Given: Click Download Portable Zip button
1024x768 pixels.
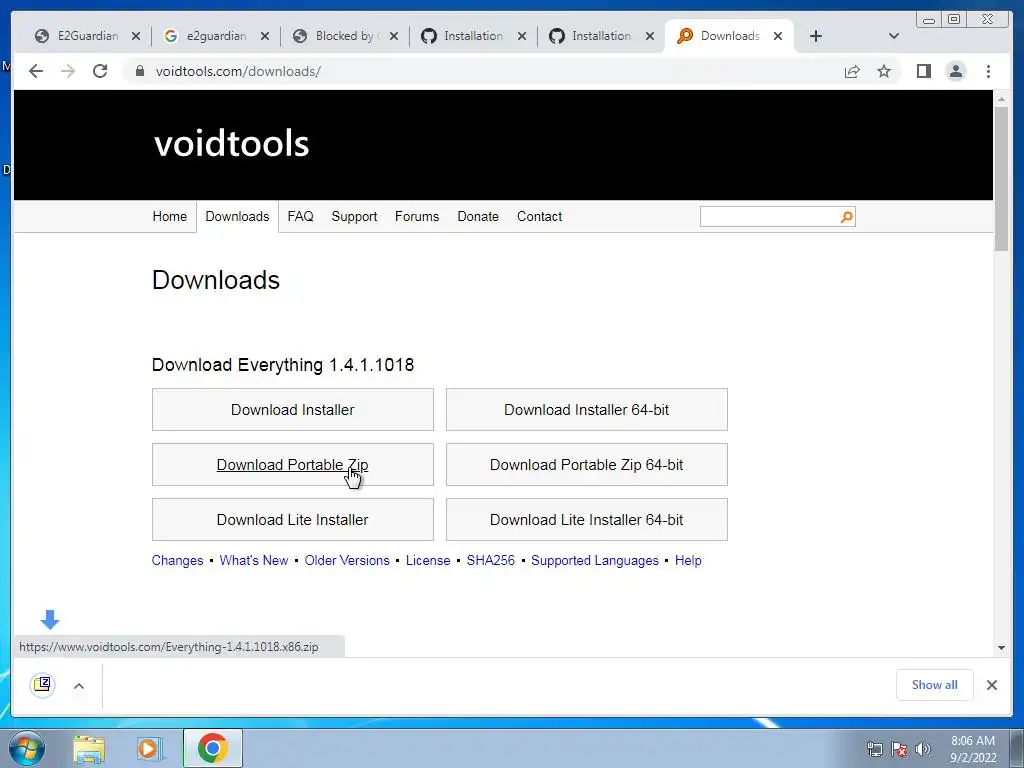Looking at the screenshot, I should point(293,464).
